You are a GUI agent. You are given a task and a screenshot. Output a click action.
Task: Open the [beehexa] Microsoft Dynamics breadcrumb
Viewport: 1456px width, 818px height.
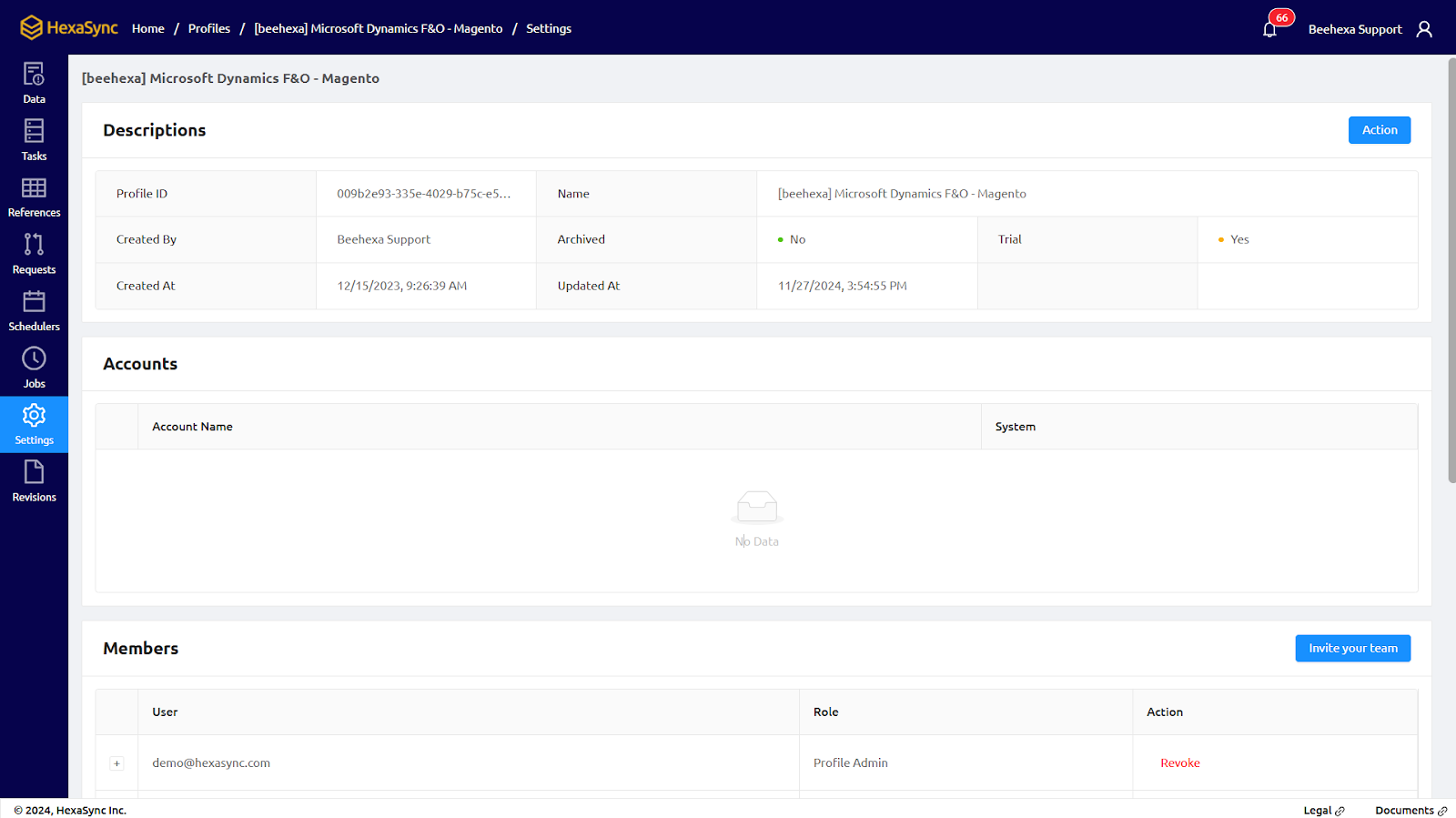pos(379,28)
